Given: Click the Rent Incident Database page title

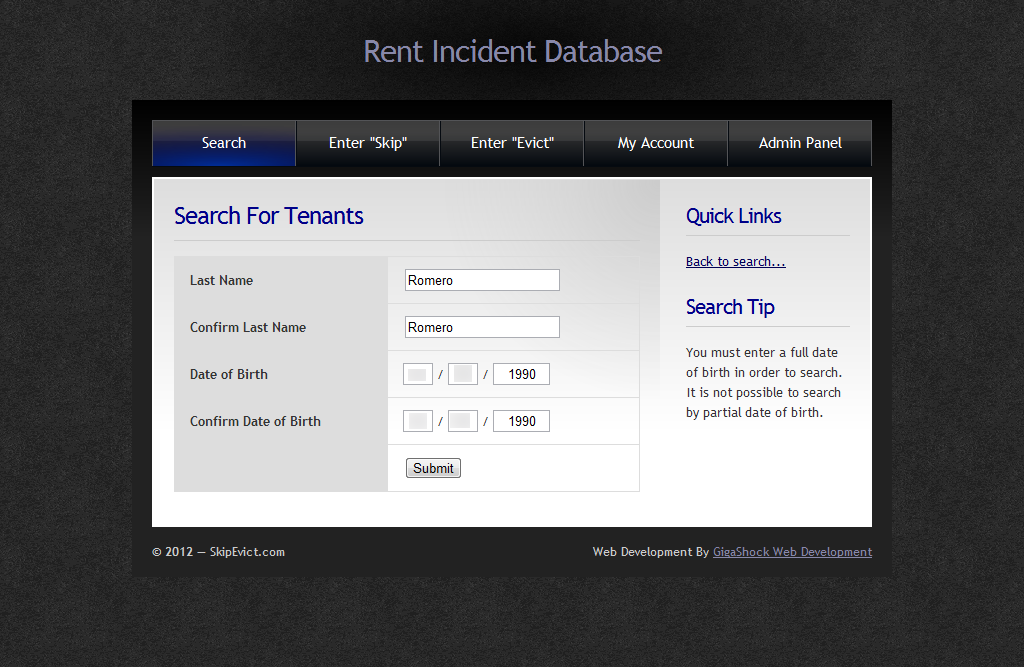Looking at the screenshot, I should click(512, 52).
